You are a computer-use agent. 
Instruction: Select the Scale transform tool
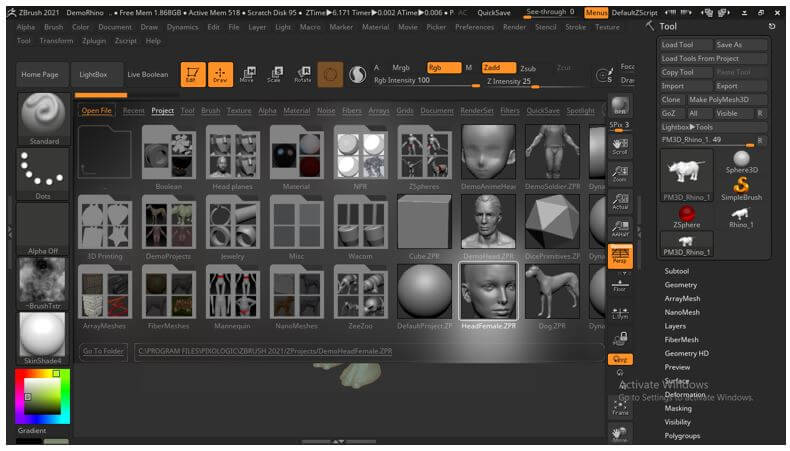point(275,75)
